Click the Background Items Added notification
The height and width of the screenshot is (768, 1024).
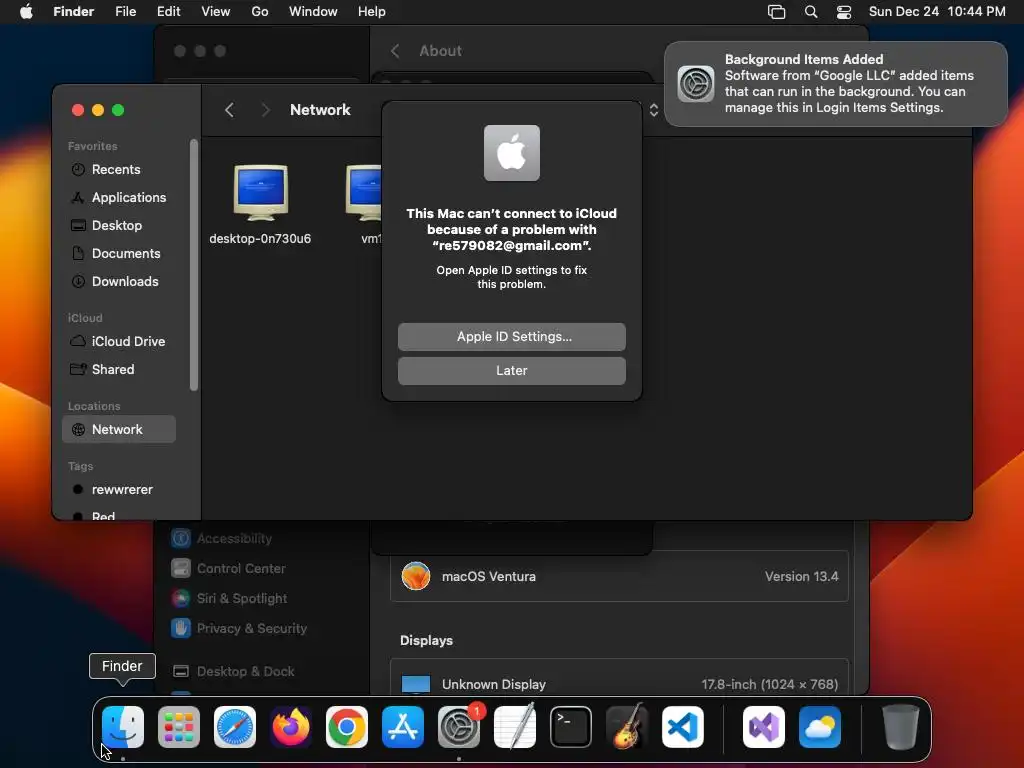(836, 84)
